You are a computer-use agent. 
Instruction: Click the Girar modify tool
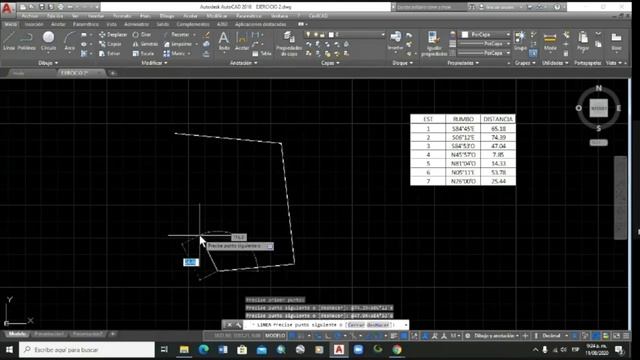tap(142, 35)
